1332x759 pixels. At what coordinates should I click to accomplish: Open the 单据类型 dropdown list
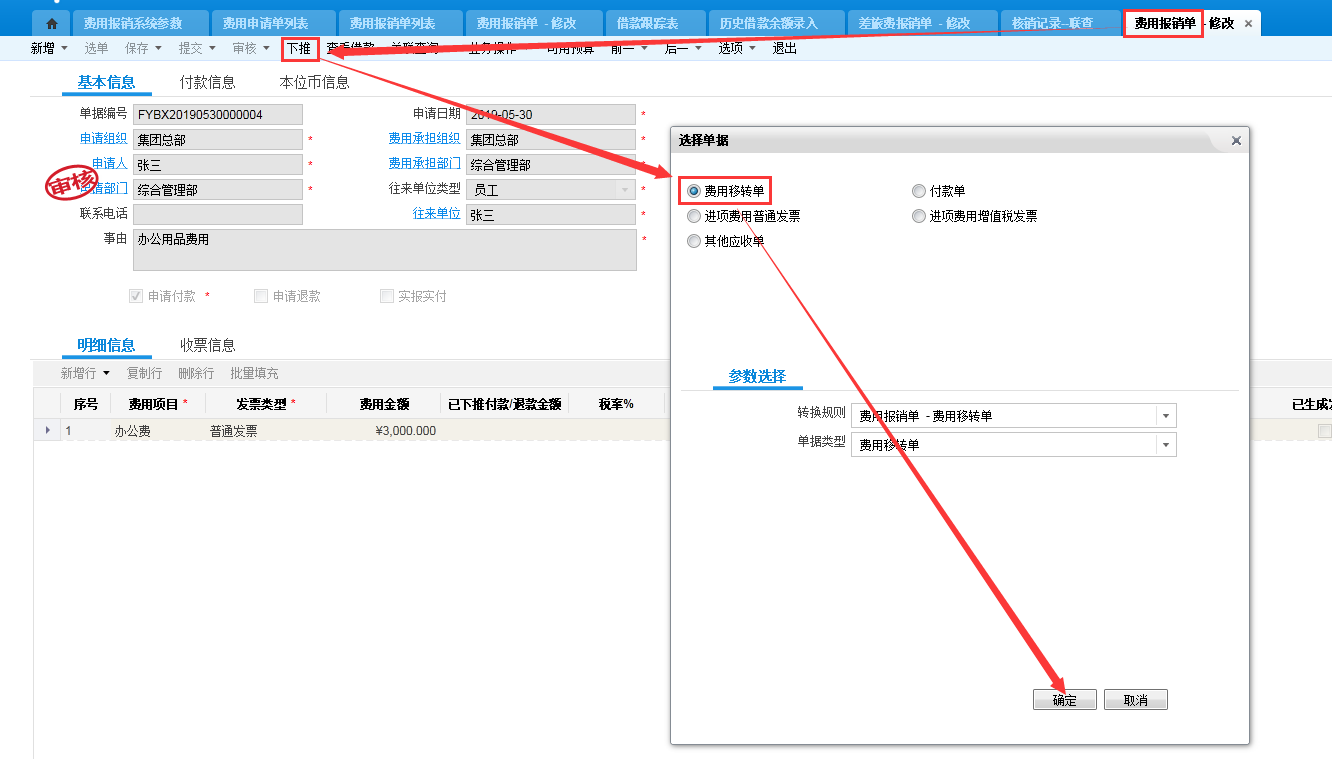1165,445
